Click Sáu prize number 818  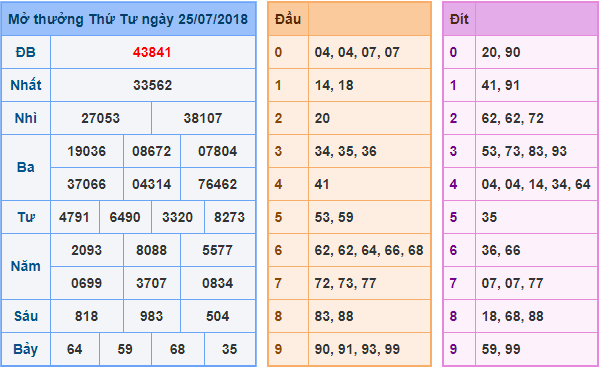tap(86, 316)
